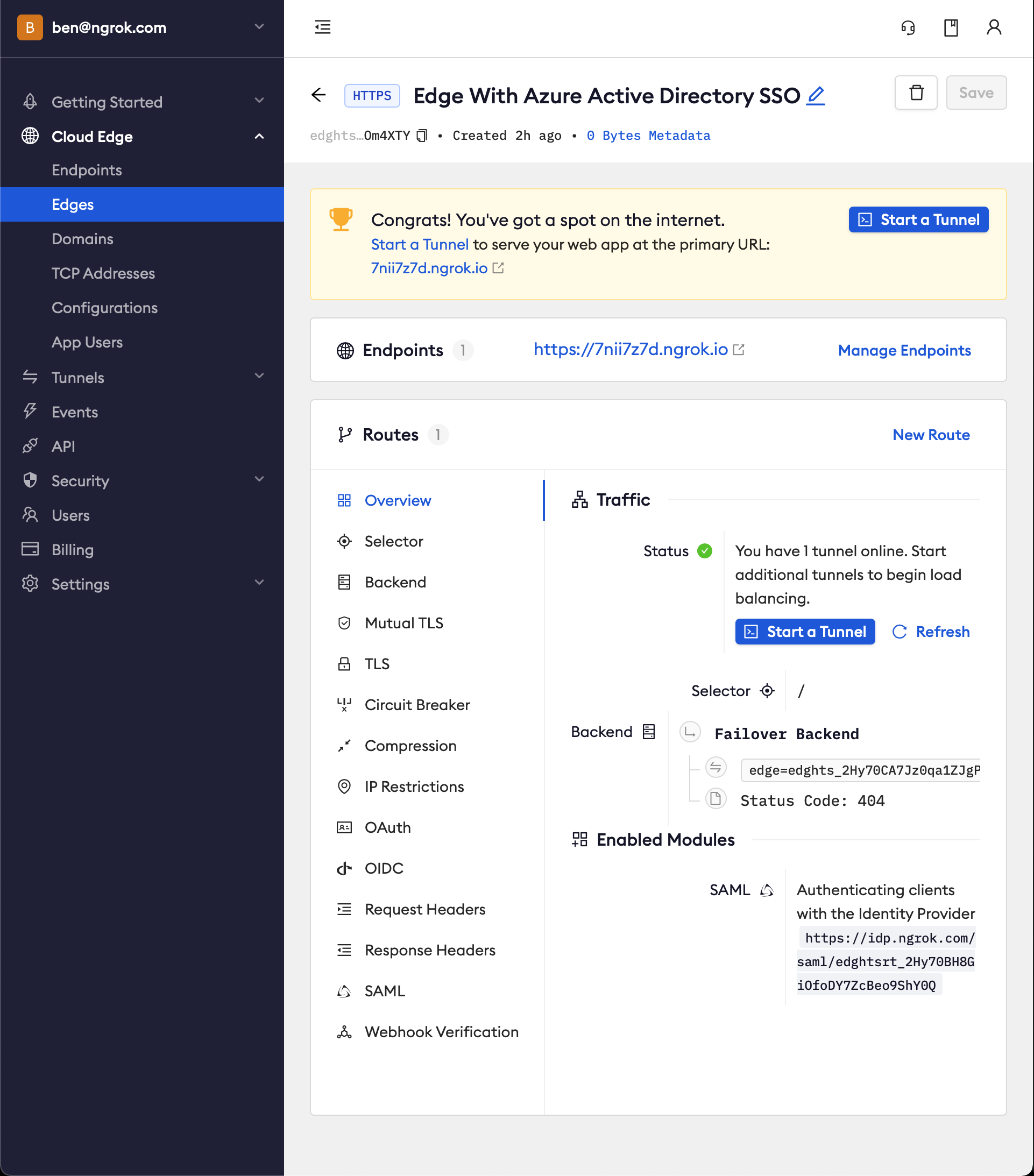Open Configurations in sidebar

(142, 308)
